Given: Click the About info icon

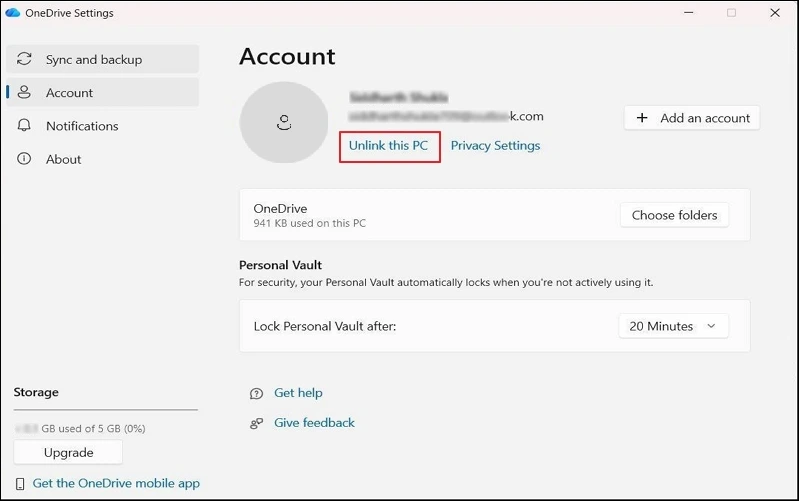Looking at the screenshot, I should (24, 159).
